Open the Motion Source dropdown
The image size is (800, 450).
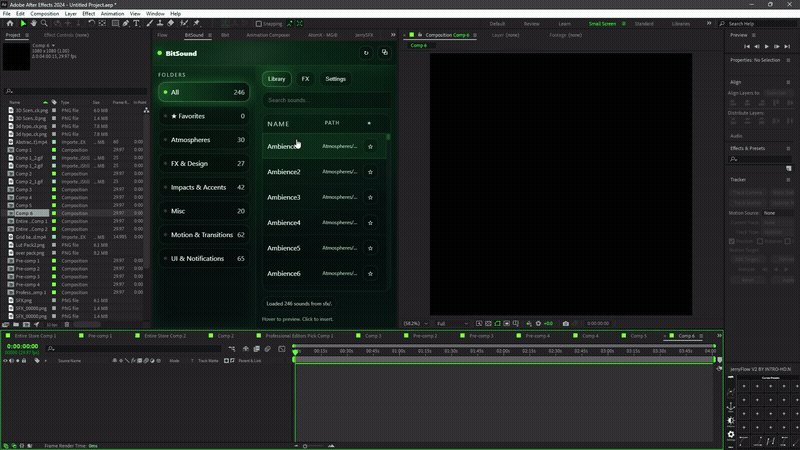[x=778, y=213]
